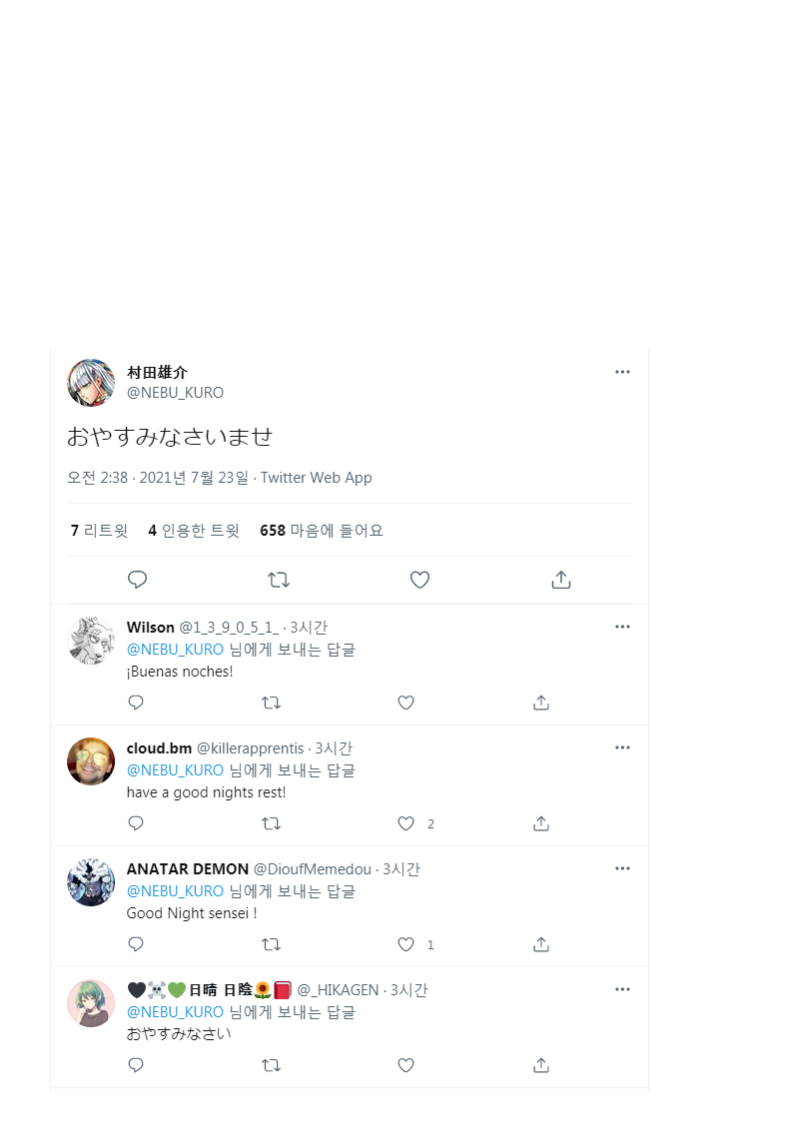The width and height of the screenshot is (793, 1122).
Task: View the 658 마음에 들어요 list
Action: coord(321,530)
